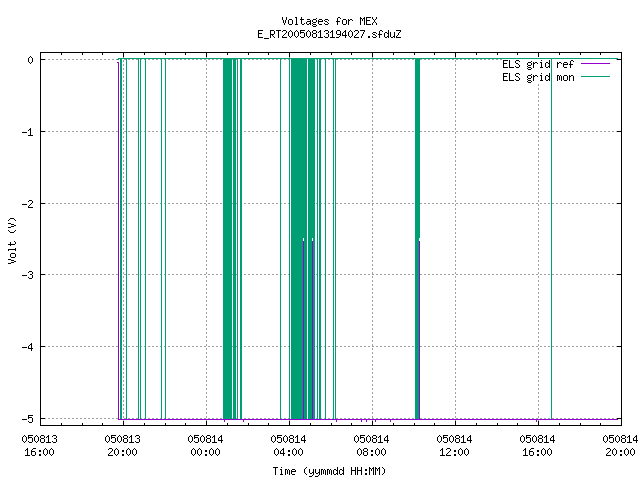Click the 'ELS grid ref' legend label

[538, 64]
